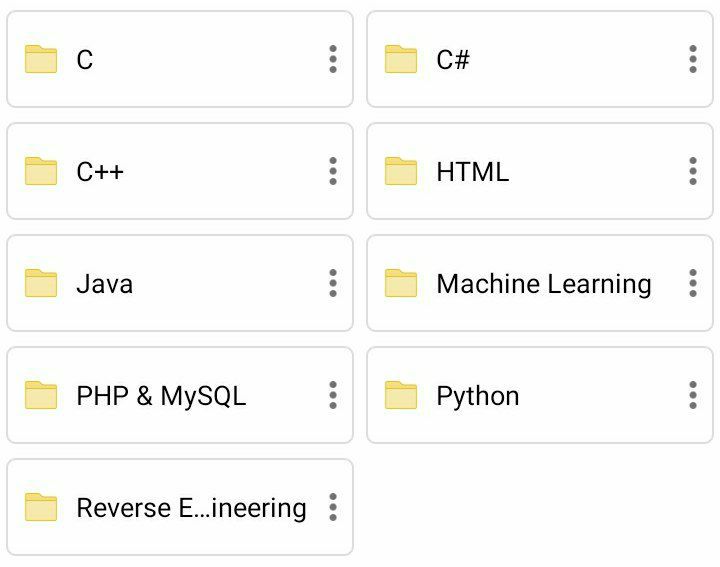720x567 pixels.
Task: Select the Python folder name
Action: coord(478,396)
